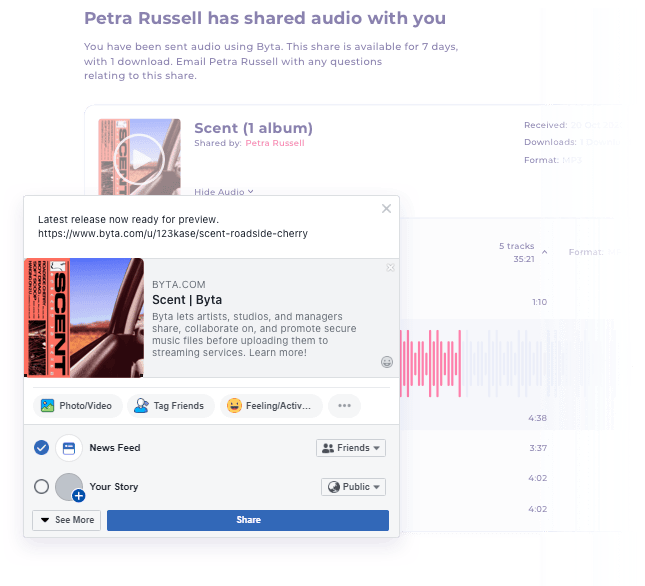Click the Scent | Byta preview title
645x586 pixels.
coord(187,300)
